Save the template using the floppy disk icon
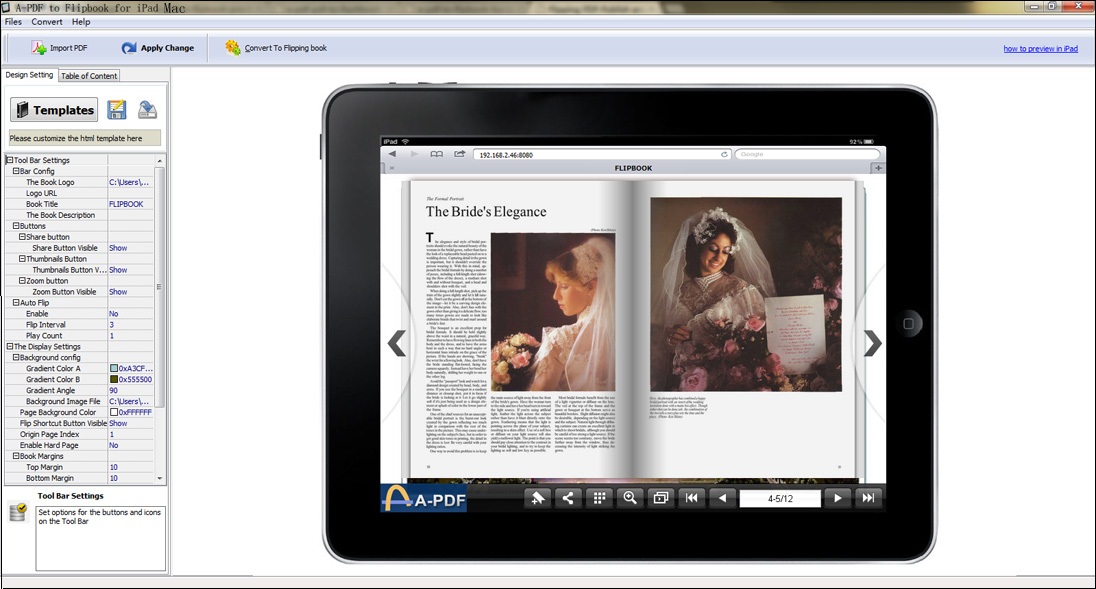This screenshot has height=589, width=1096. [117, 110]
